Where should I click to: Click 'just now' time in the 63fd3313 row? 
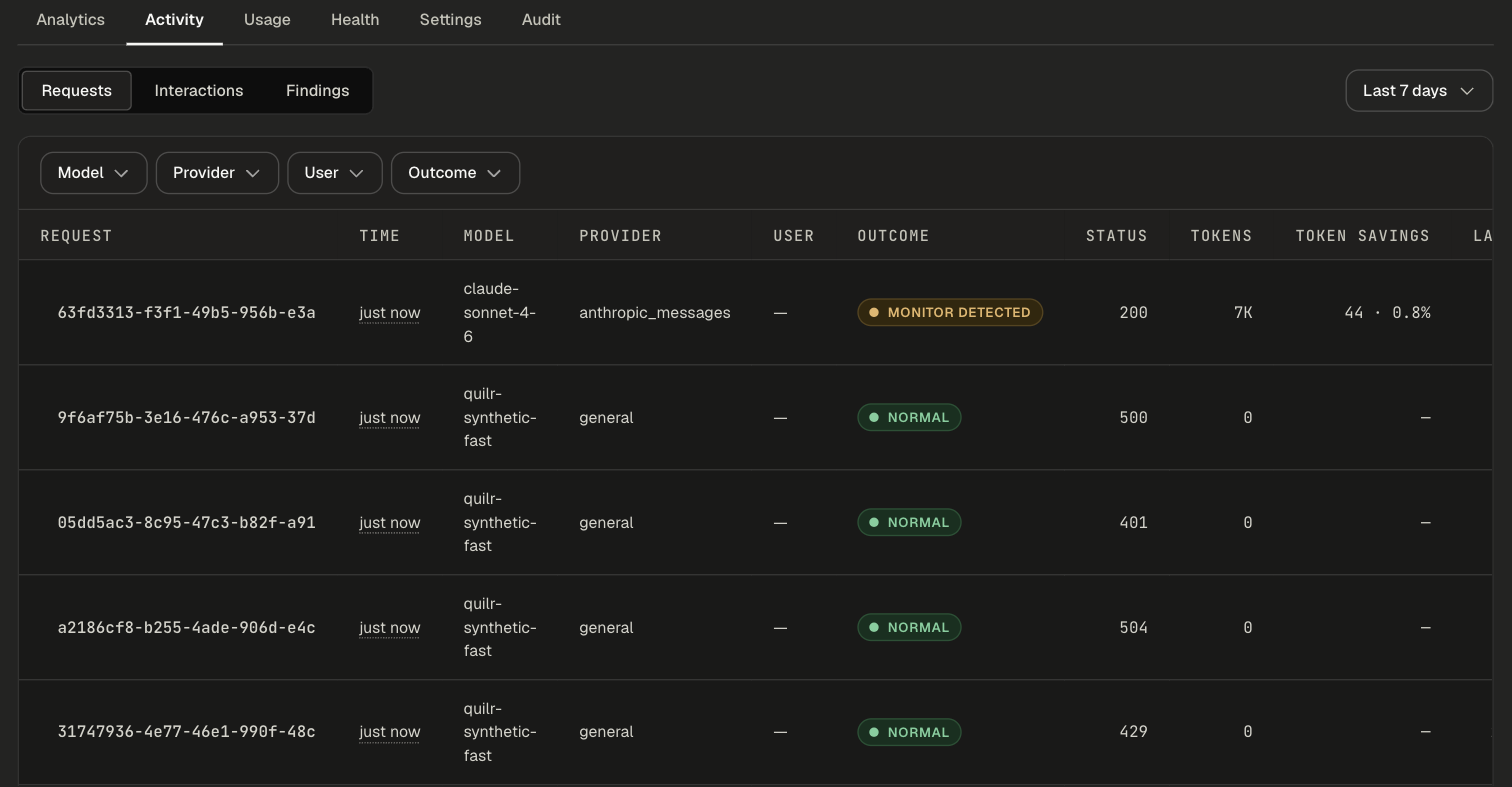pos(390,313)
